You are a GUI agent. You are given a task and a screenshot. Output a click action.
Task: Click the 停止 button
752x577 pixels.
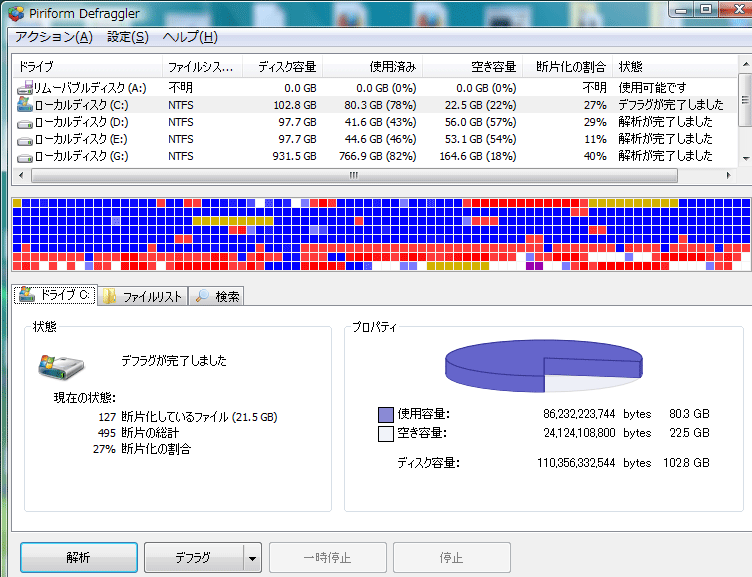point(451,557)
